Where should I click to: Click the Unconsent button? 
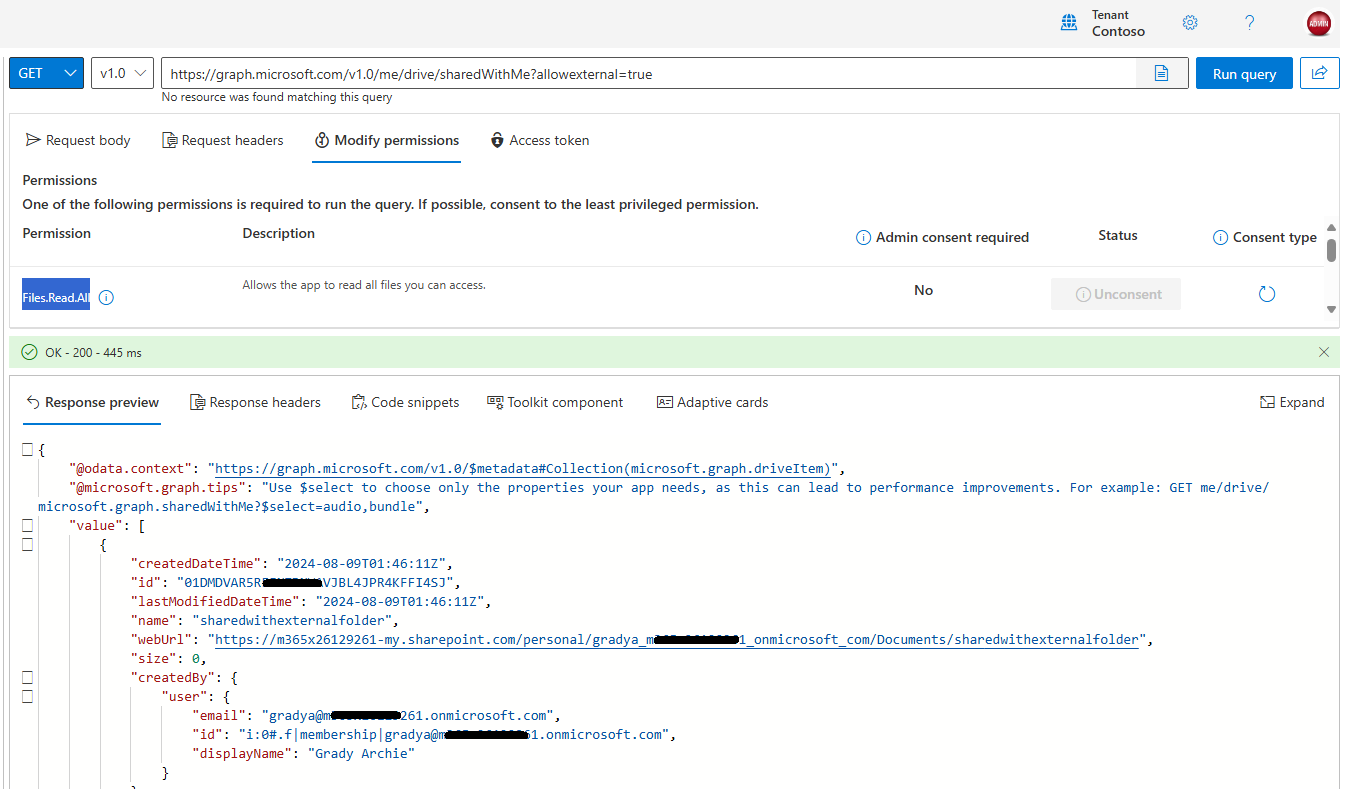tap(1116, 294)
